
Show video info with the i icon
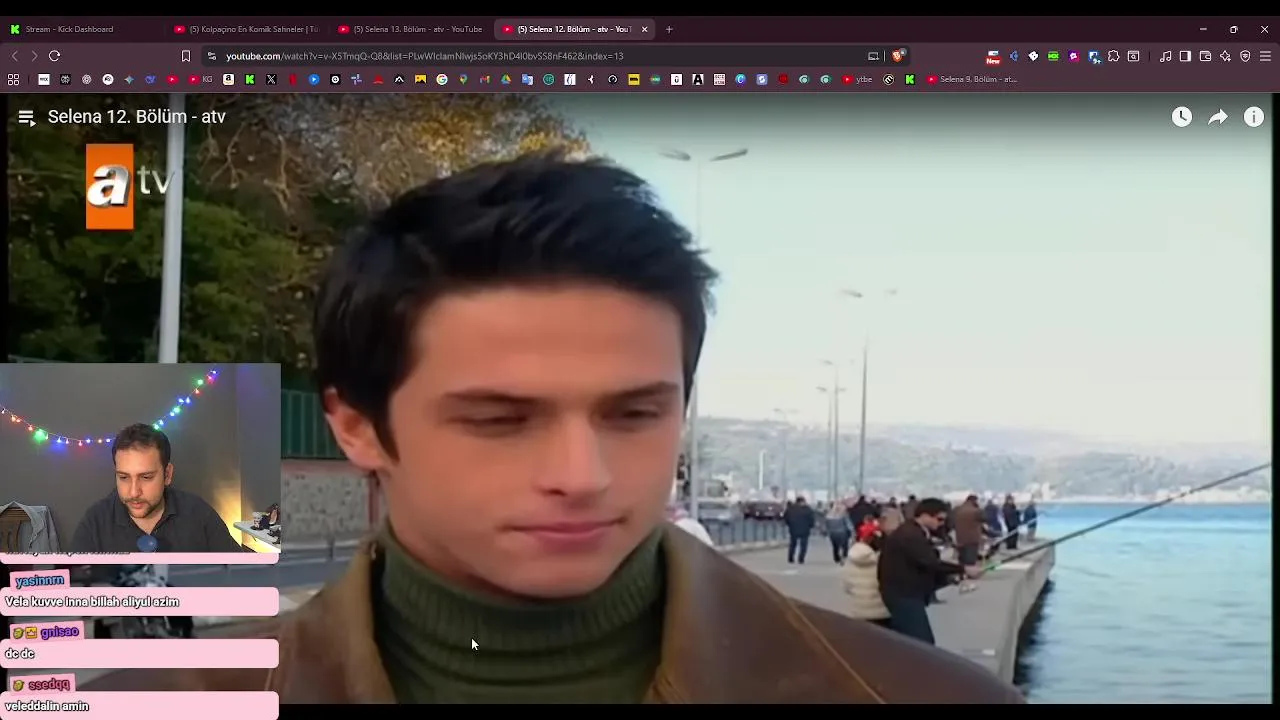[x=1254, y=117]
